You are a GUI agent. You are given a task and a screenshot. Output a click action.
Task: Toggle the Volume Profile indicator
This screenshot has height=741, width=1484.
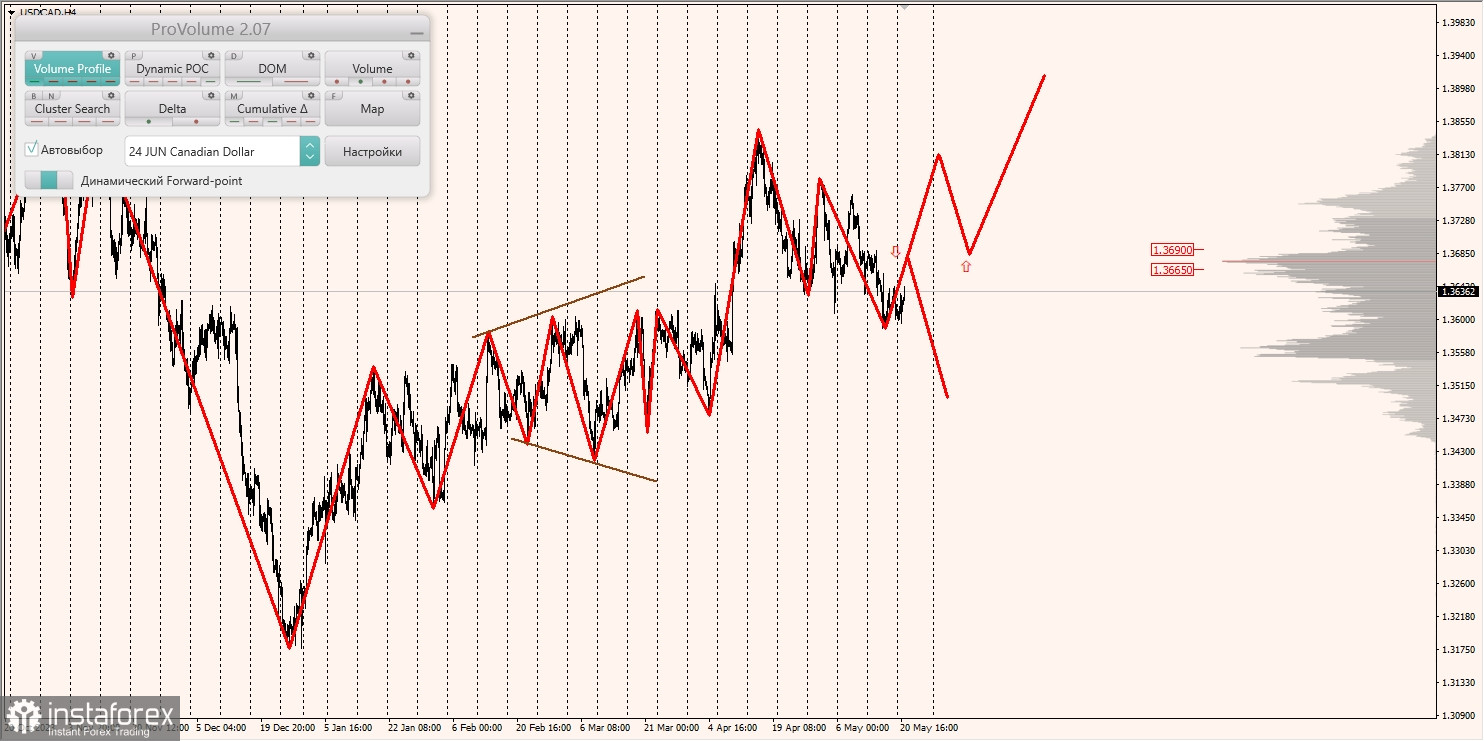coord(73,69)
